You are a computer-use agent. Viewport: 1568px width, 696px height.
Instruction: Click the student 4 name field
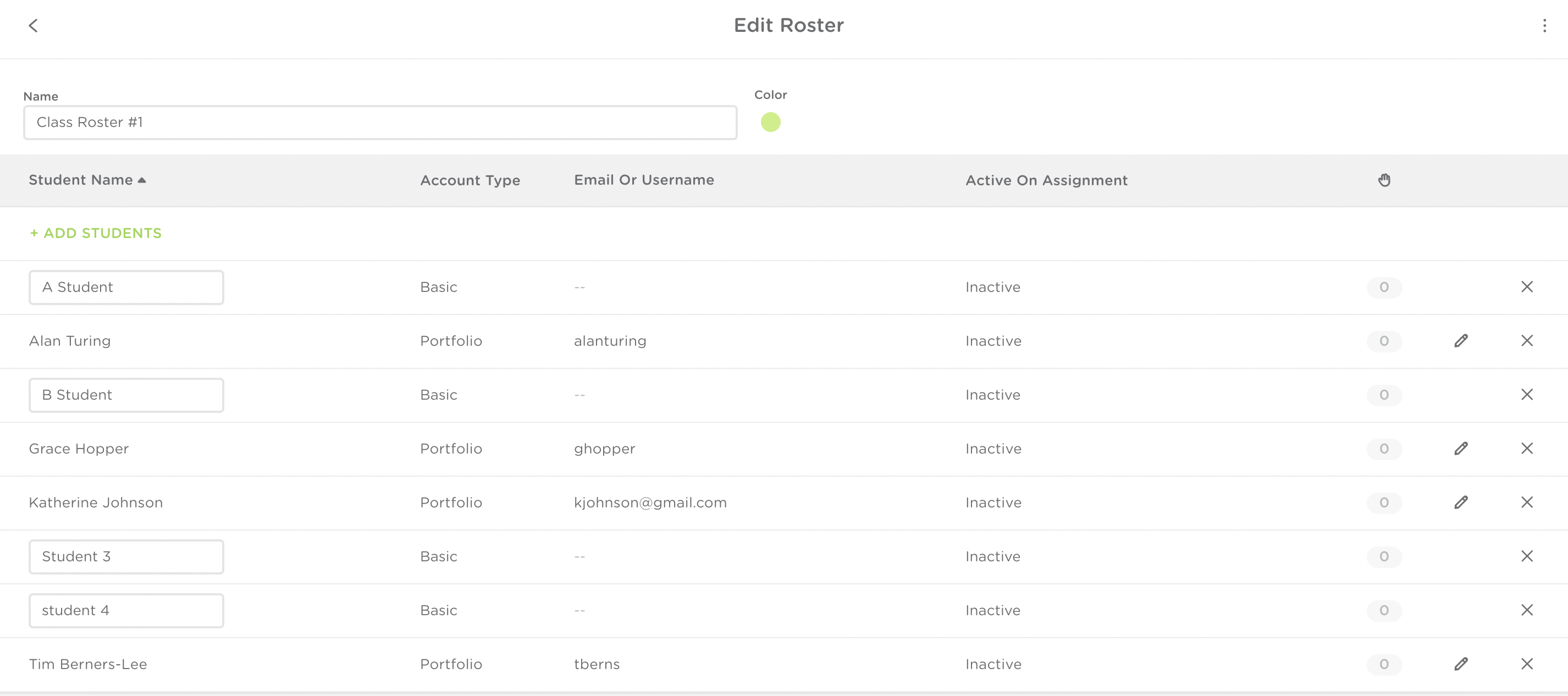click(126, 611)
